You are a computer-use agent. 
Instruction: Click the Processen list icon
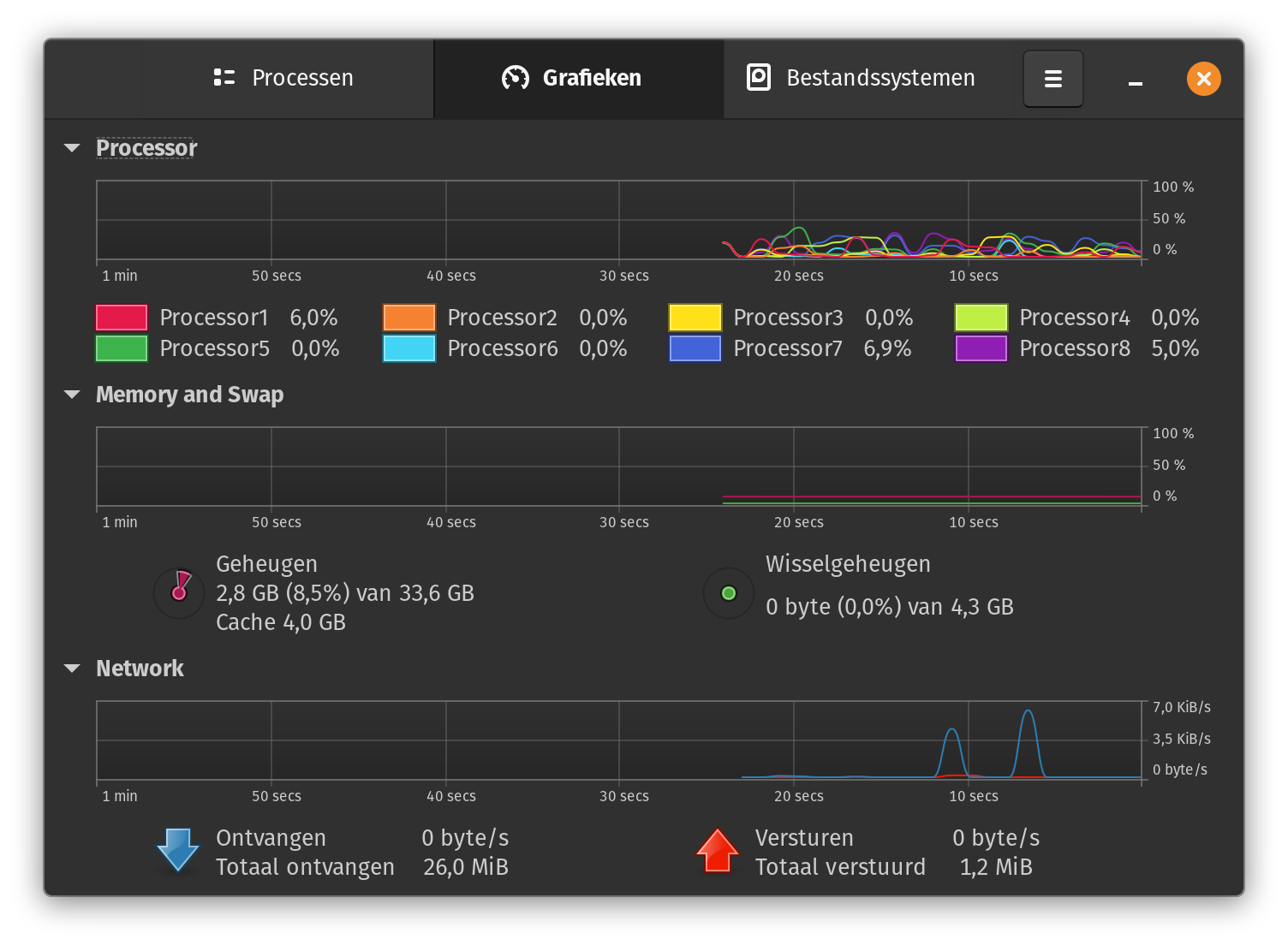tap(224, 78)
